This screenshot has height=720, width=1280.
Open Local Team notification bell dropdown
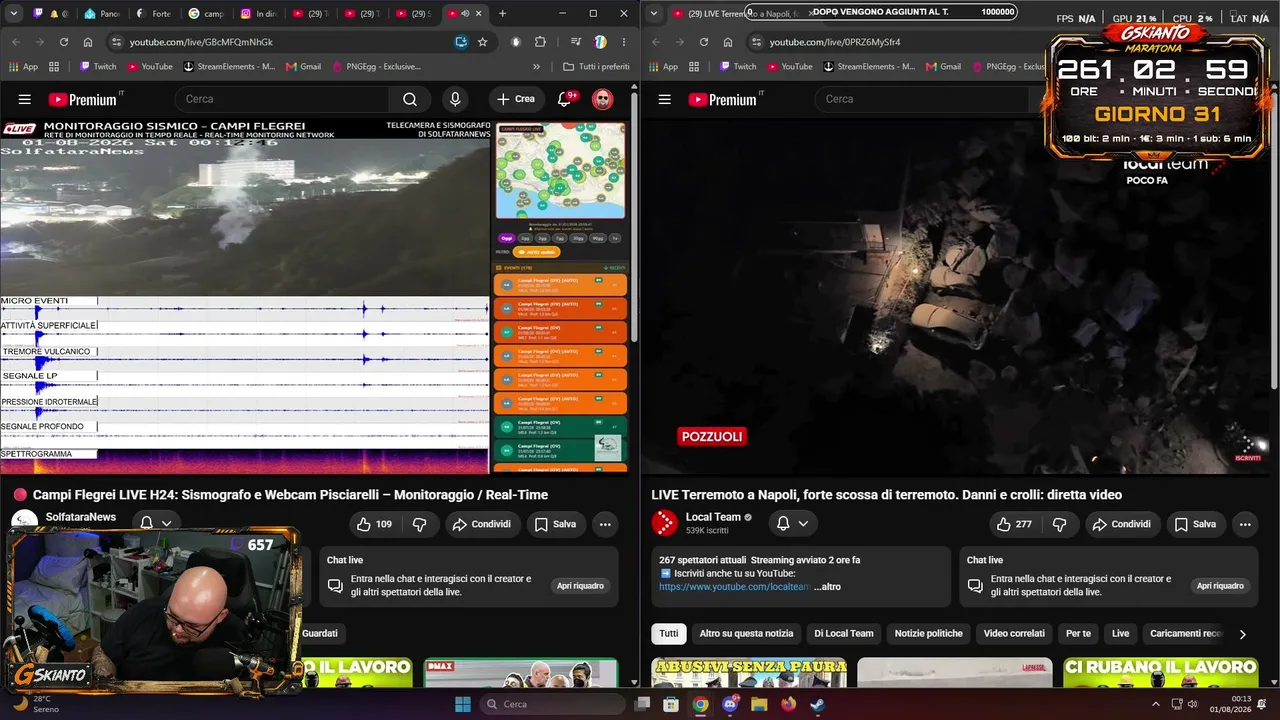click(x=793, y=523)
